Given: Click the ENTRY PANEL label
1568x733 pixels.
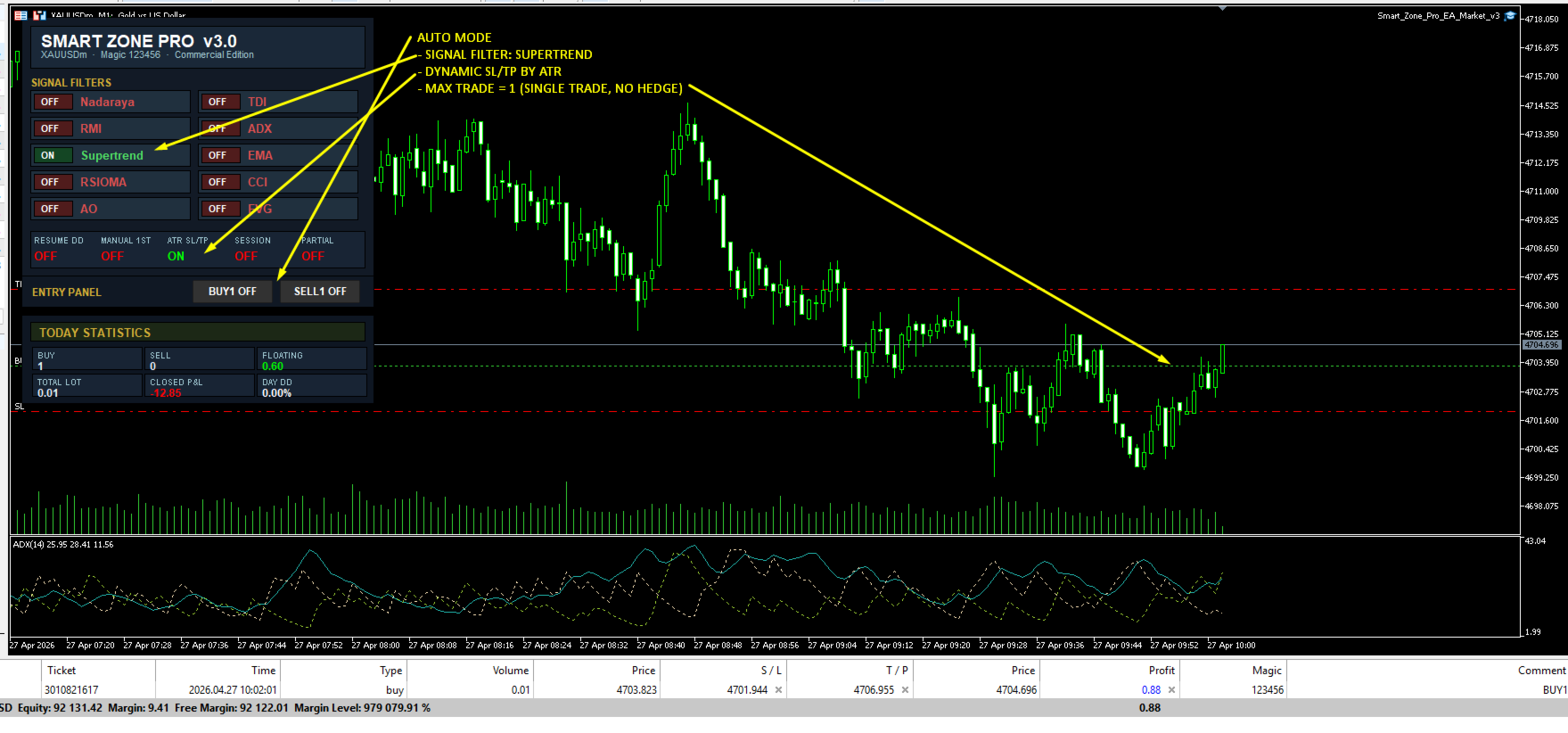Looking at the screenshot, I should 67,292.
